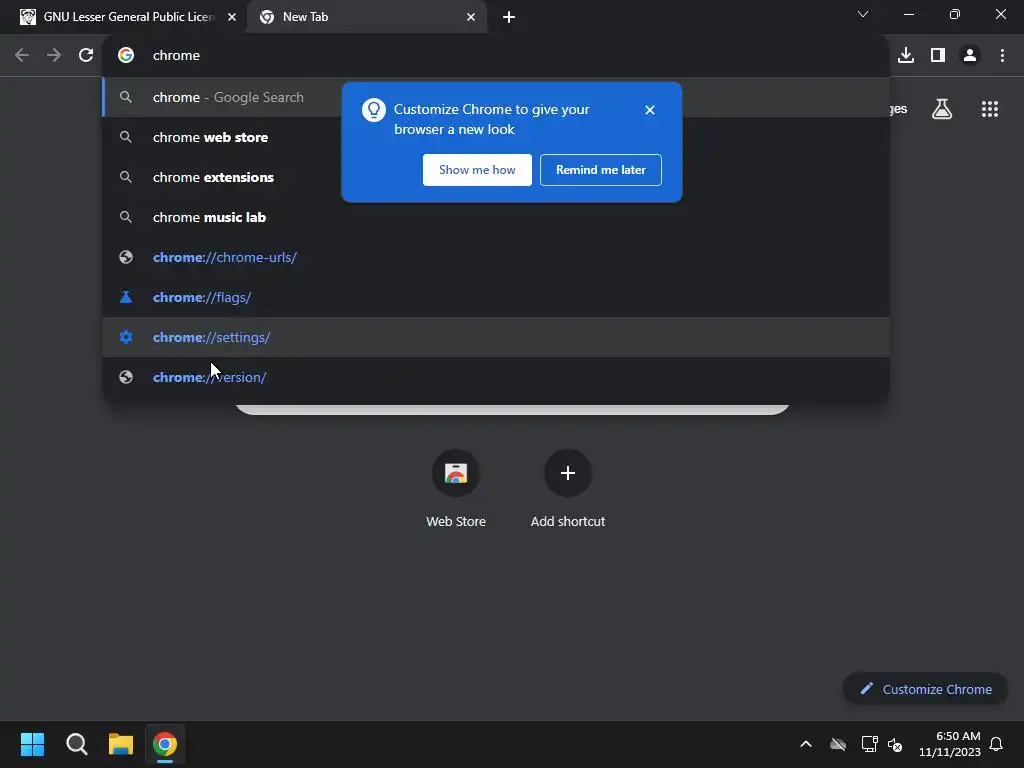Click the gear icon beside chrome://settings/
This screenshot has width=1024, height=768.
(126, 337)
